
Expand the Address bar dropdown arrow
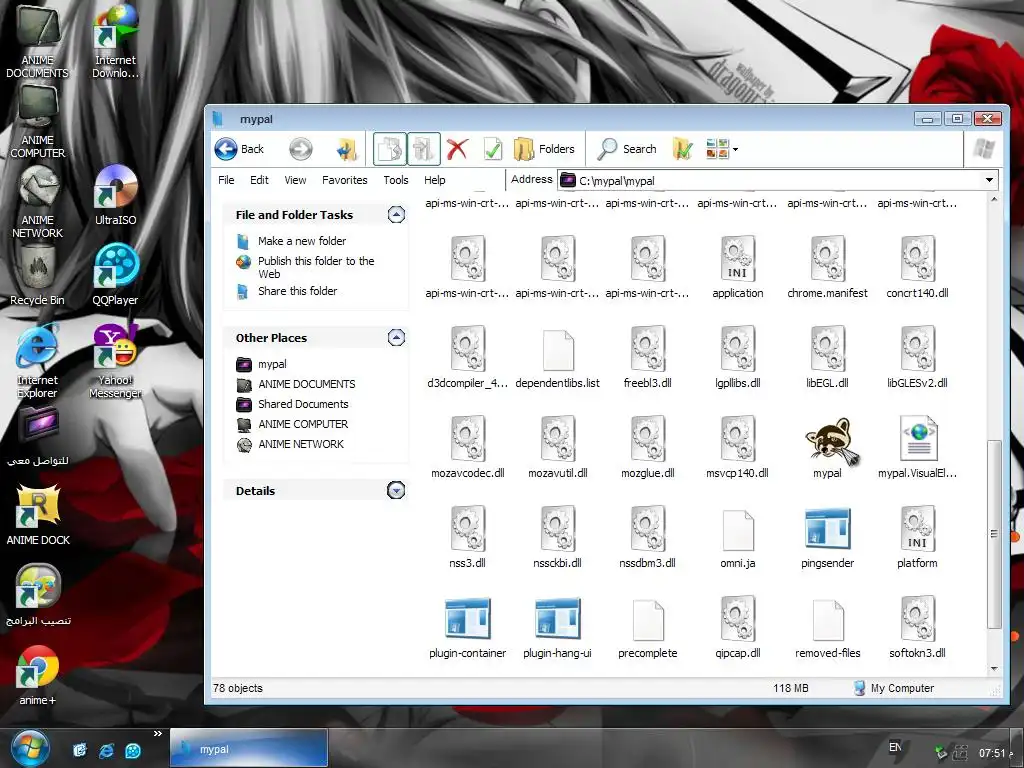989,180
